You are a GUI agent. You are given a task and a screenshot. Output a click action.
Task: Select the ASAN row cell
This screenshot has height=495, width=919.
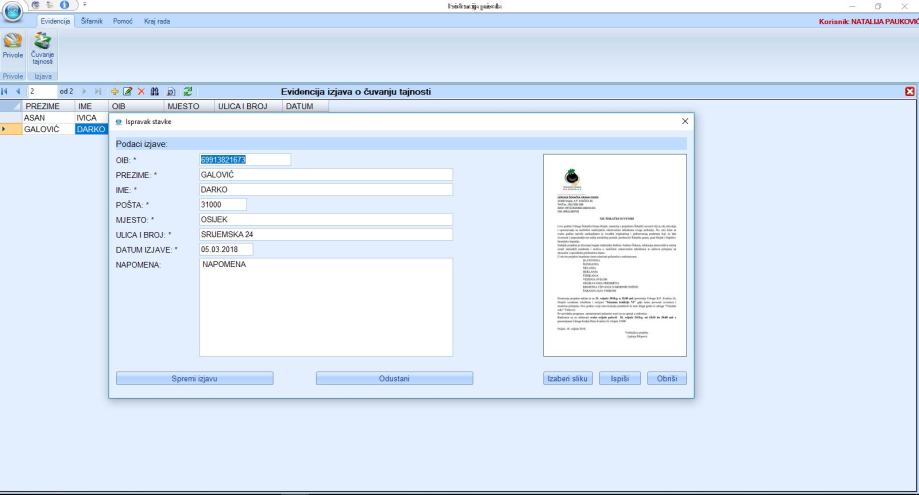tap(49, 118)
